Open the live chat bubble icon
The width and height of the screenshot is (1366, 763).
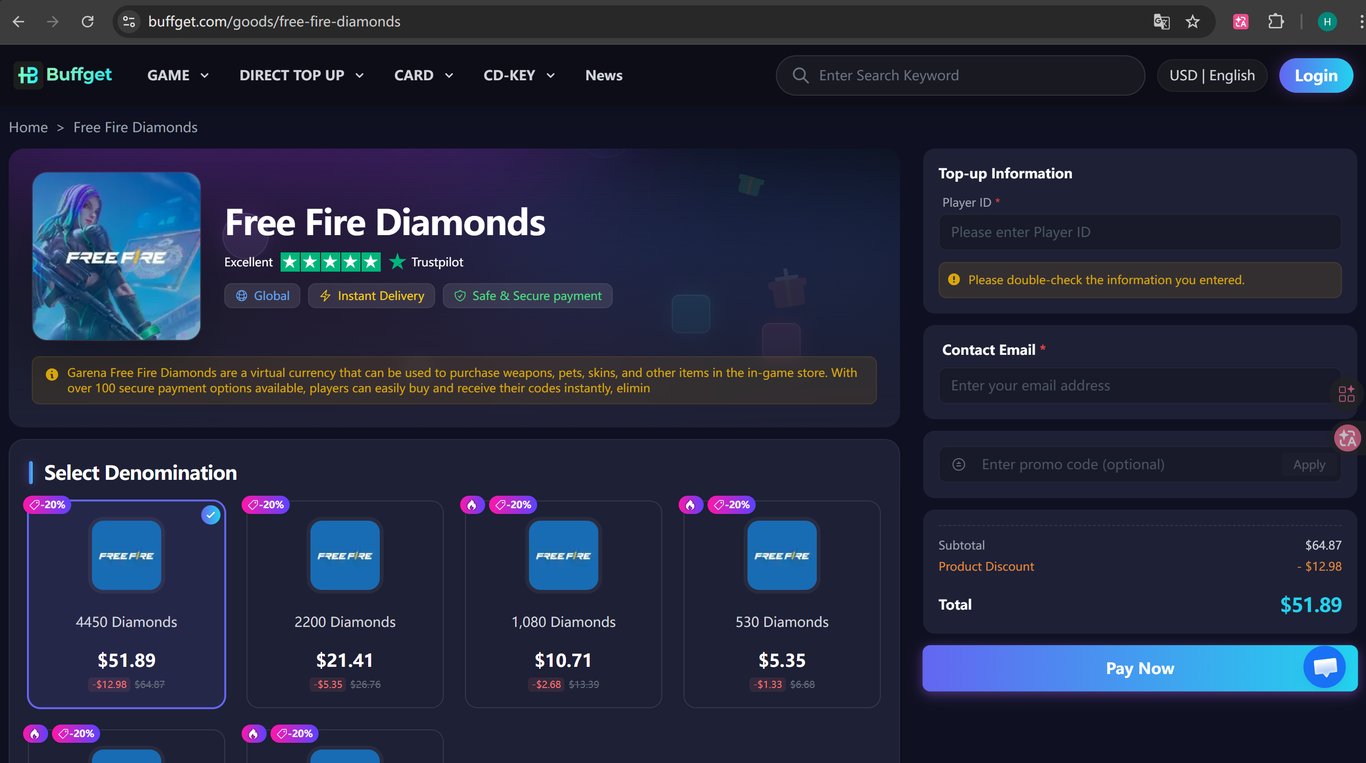click(1325, 667)
